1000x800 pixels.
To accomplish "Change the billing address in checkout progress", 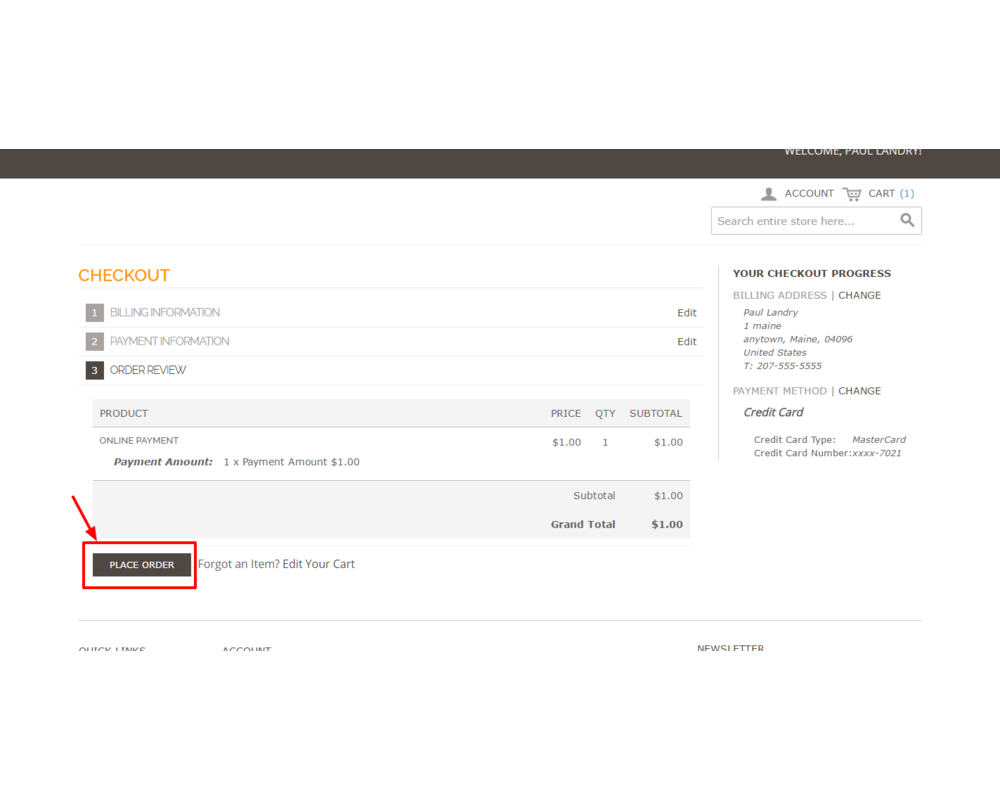I will pyautogui.click(x=859, y=296).
